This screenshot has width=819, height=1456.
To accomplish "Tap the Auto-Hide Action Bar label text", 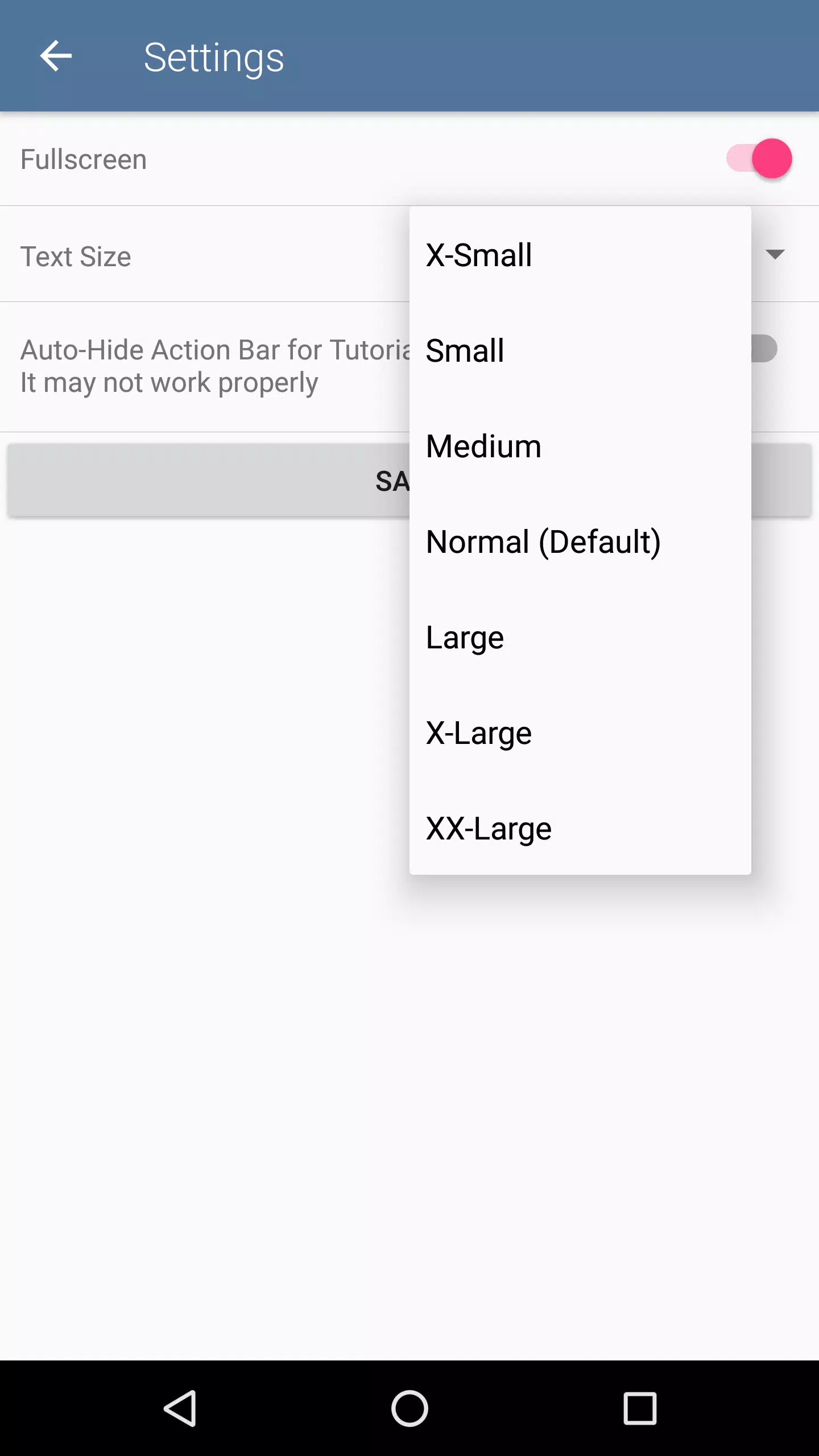I will pos(215,350).
